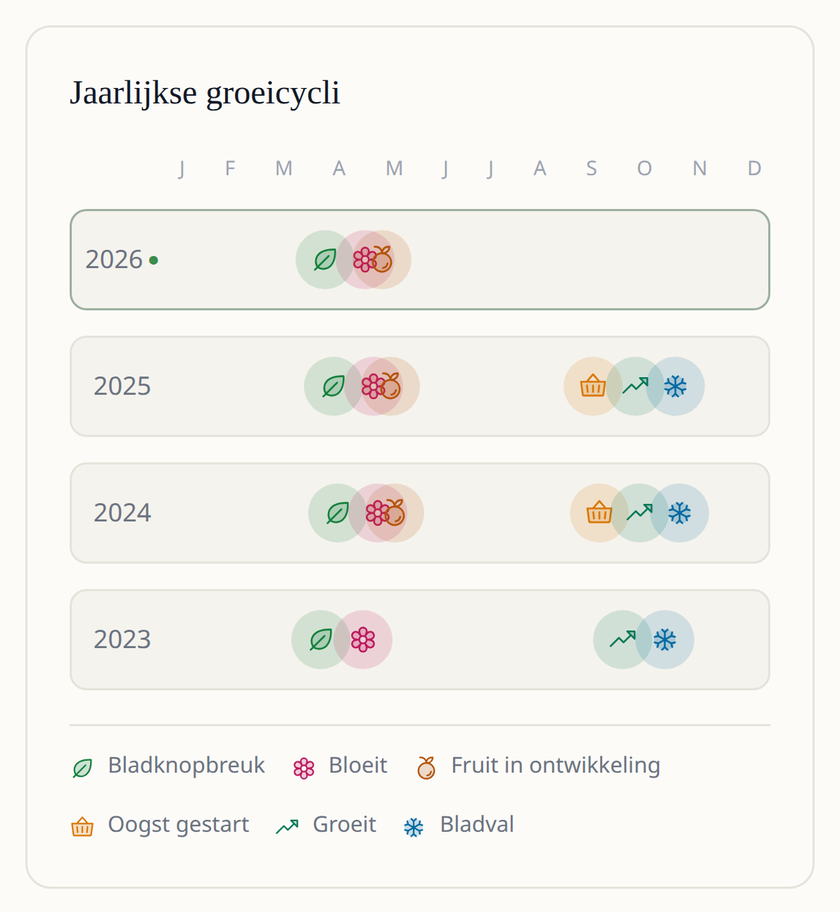Select the Bladval legend snowflake icon
This screenshot has width=840, height=912.
point(414,827)
